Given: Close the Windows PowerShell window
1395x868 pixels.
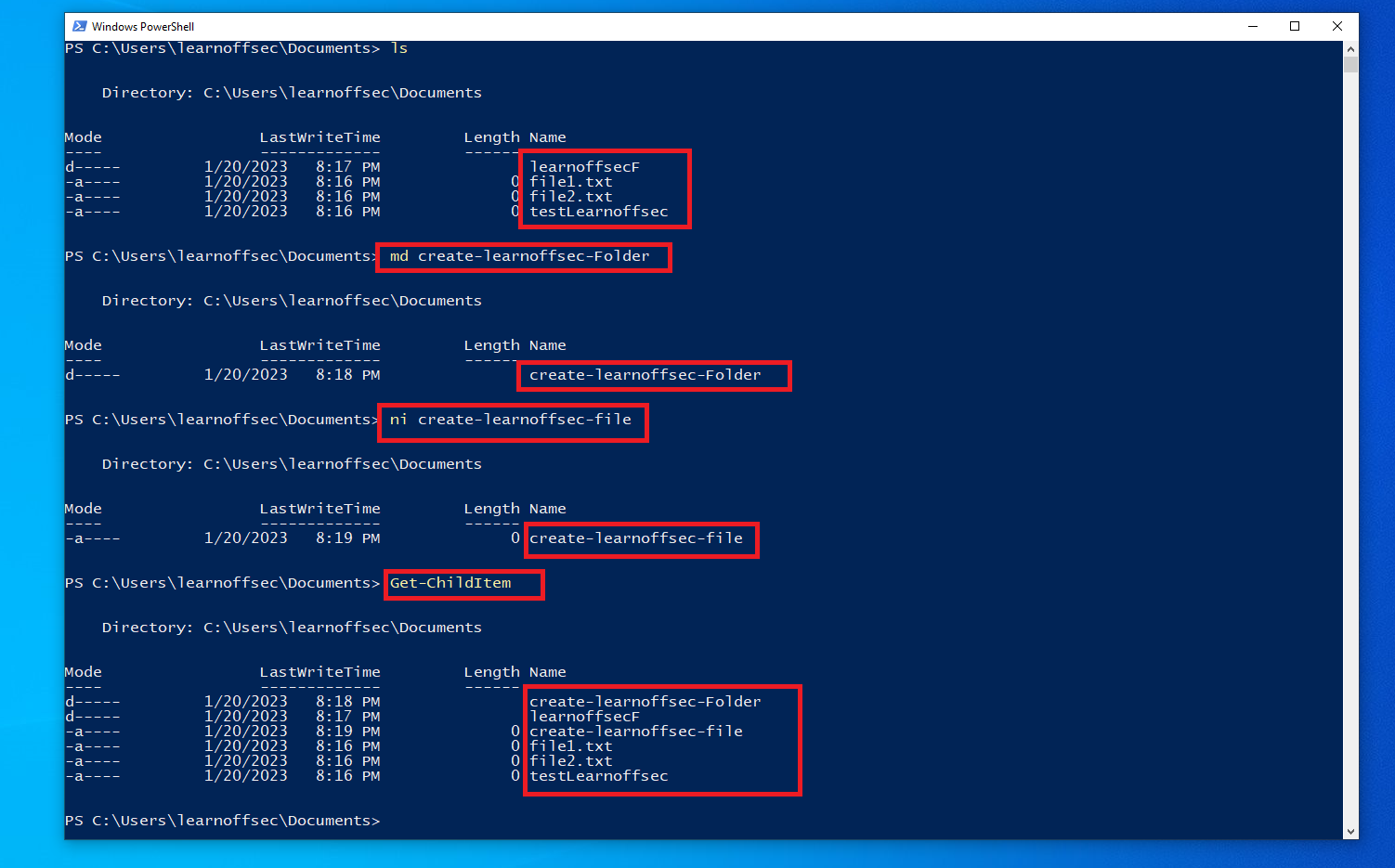Looking at the screenshot, I should tap(1337, 26).
